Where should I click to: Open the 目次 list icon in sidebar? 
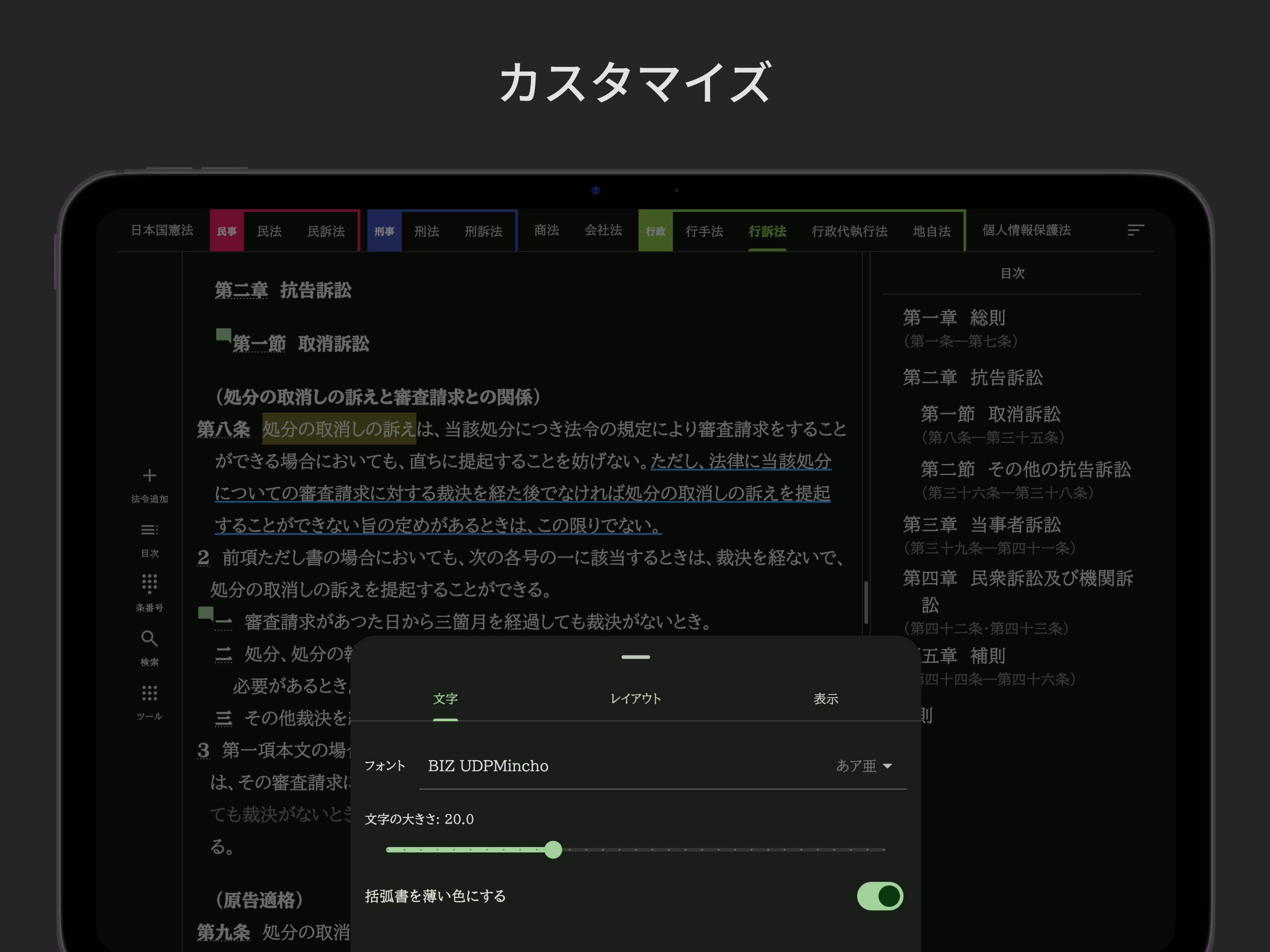pyautogui.click(x=149, y=529)
